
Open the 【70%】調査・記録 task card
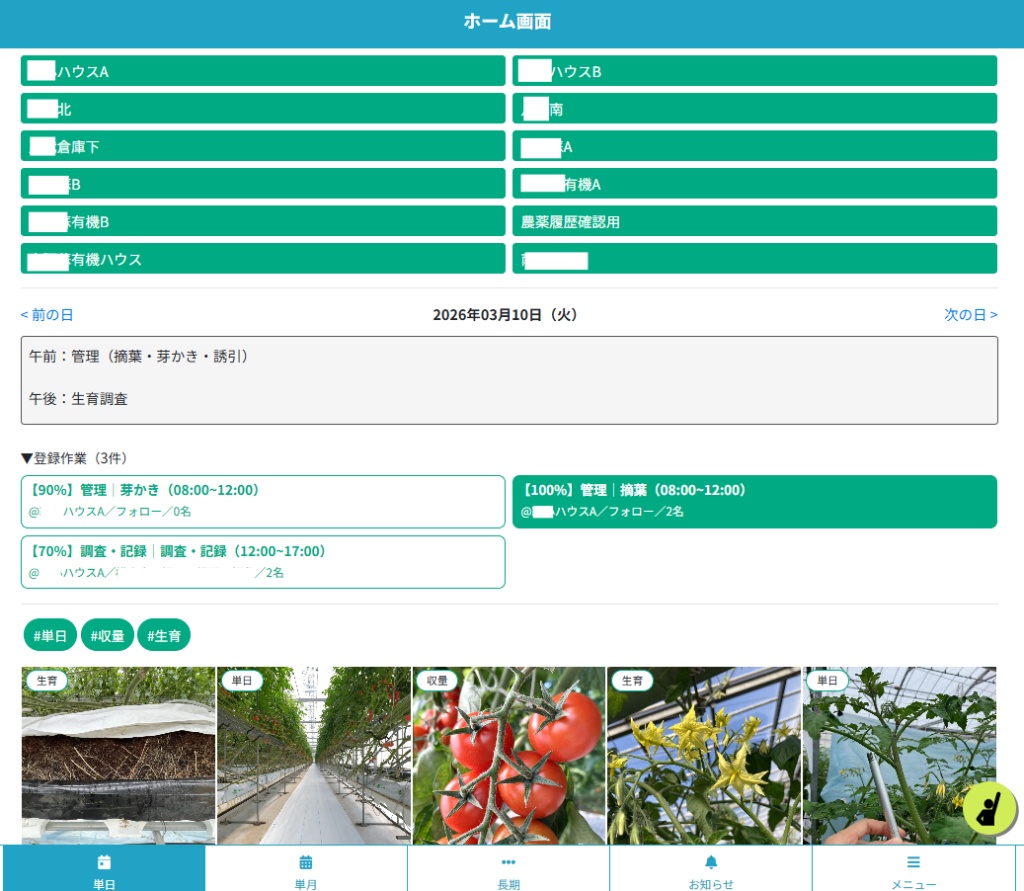point(263,562)
